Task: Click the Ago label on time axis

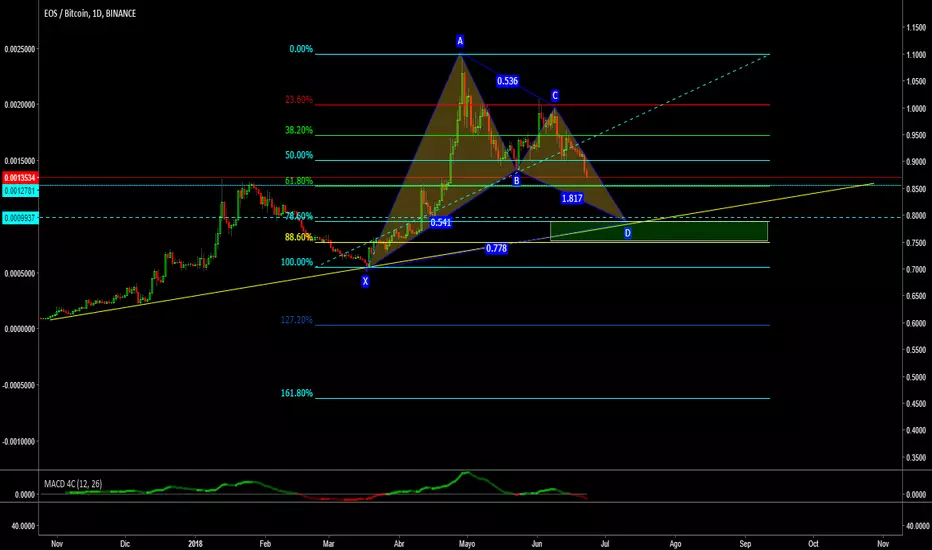Action: [675, 543]
